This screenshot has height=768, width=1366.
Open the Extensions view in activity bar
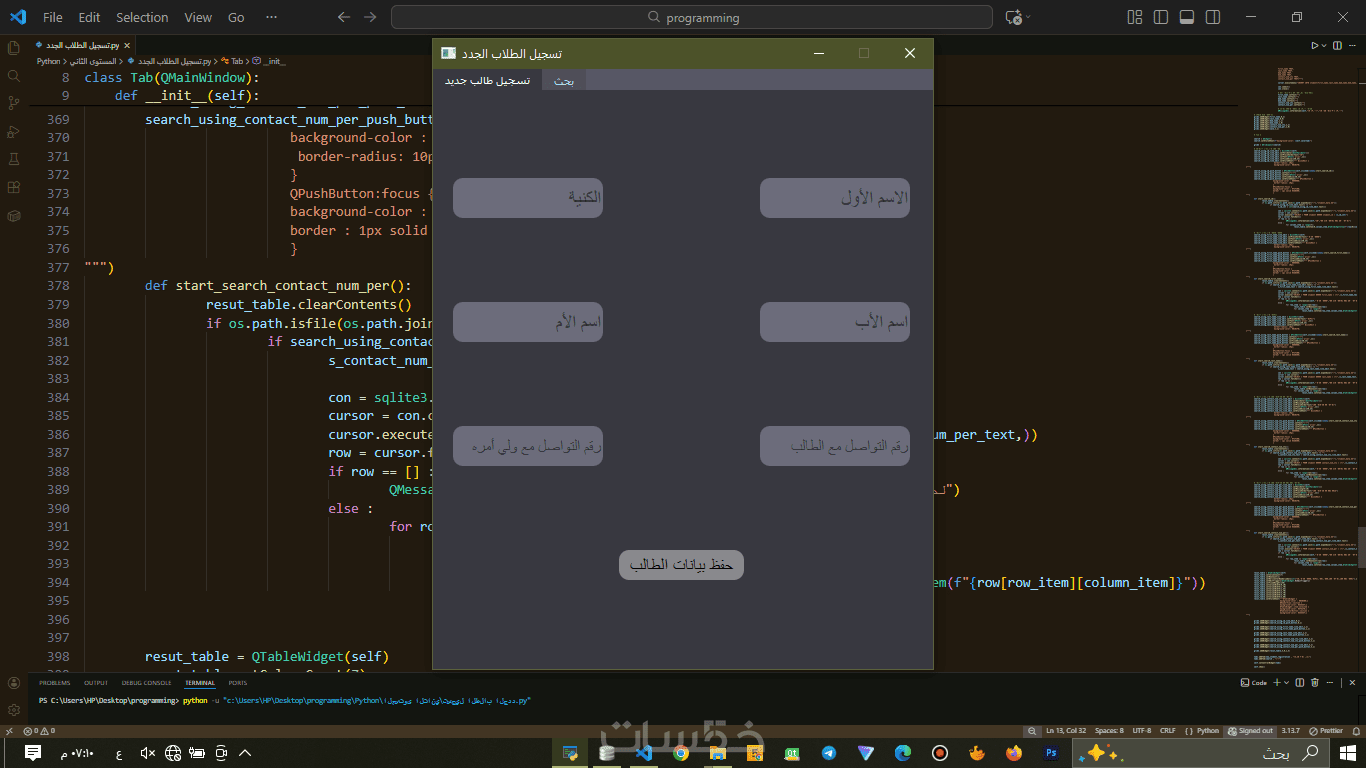coord(14,187)
